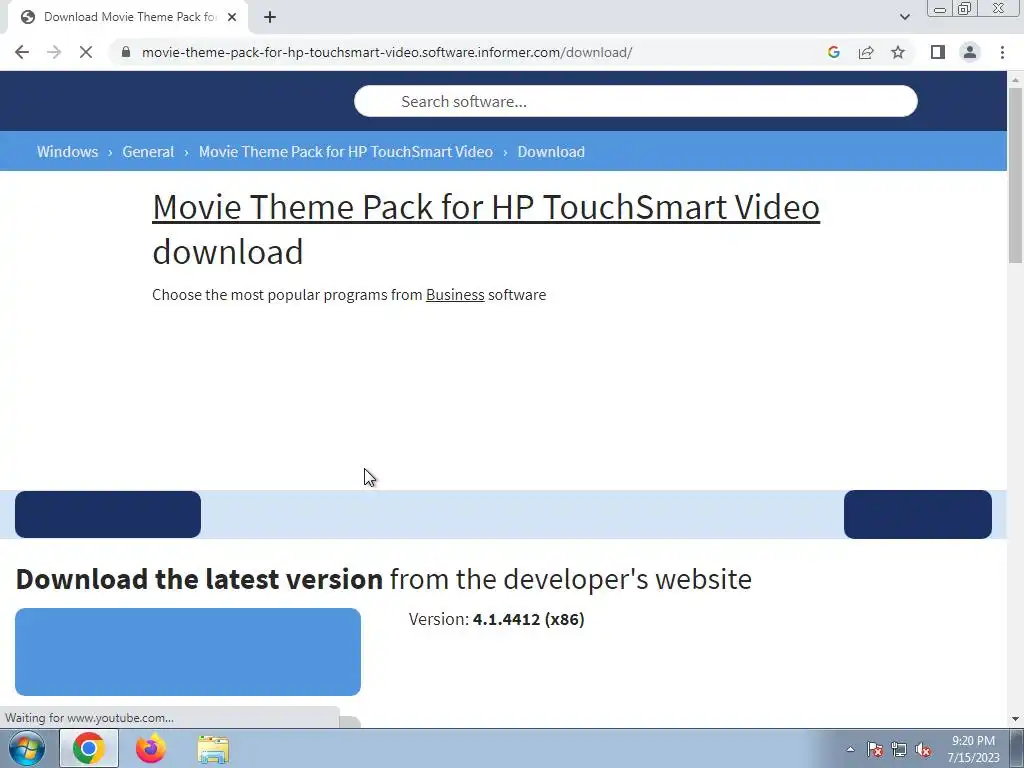Open the Chrome profile menu
This screenshot has width=1024, height=768.
pyautogui.click(x=970, y=52)
